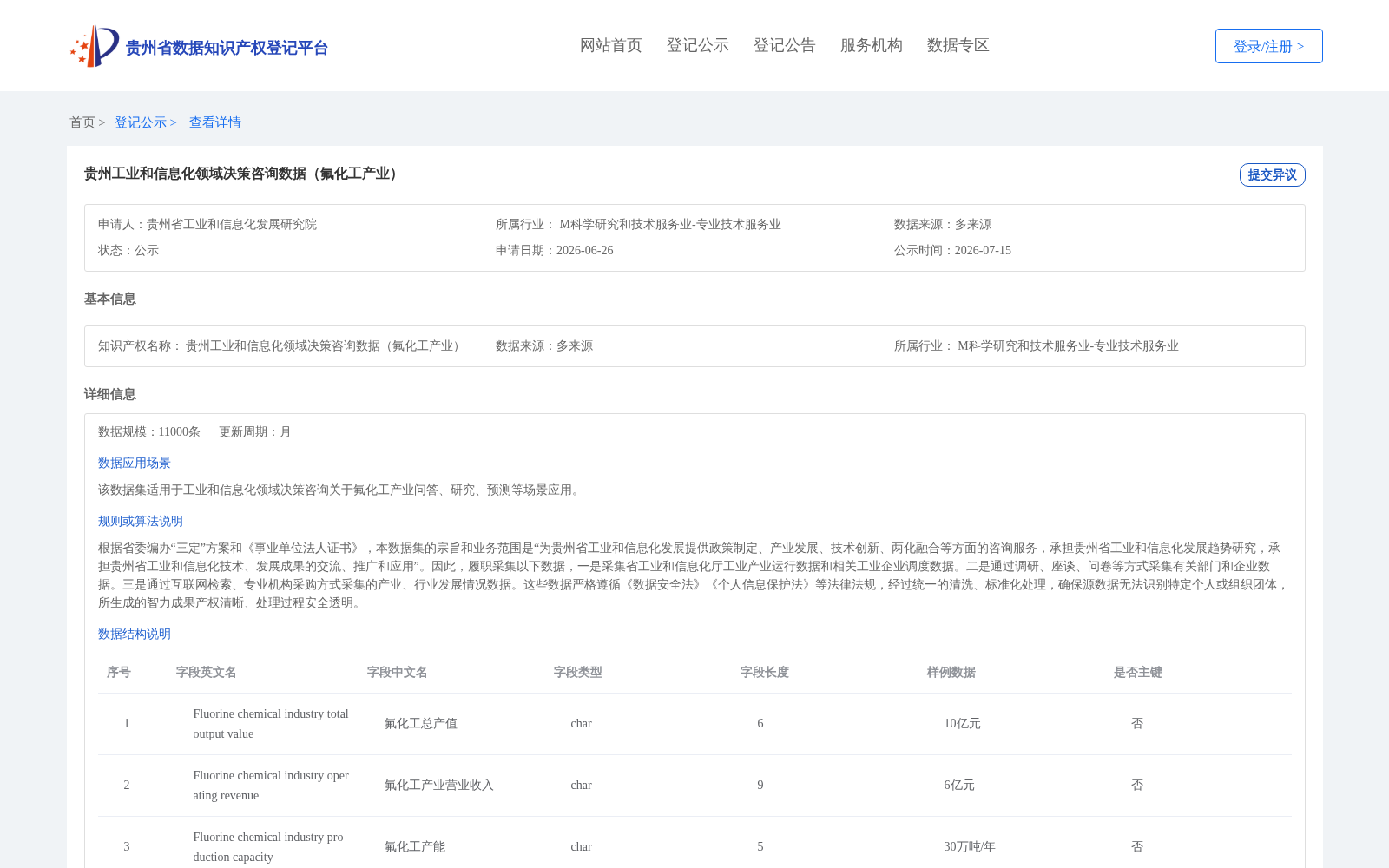Click 否 in the 氟化工产能 row
Viewport: 1389px width, 868px height.
click(1137, 846)
